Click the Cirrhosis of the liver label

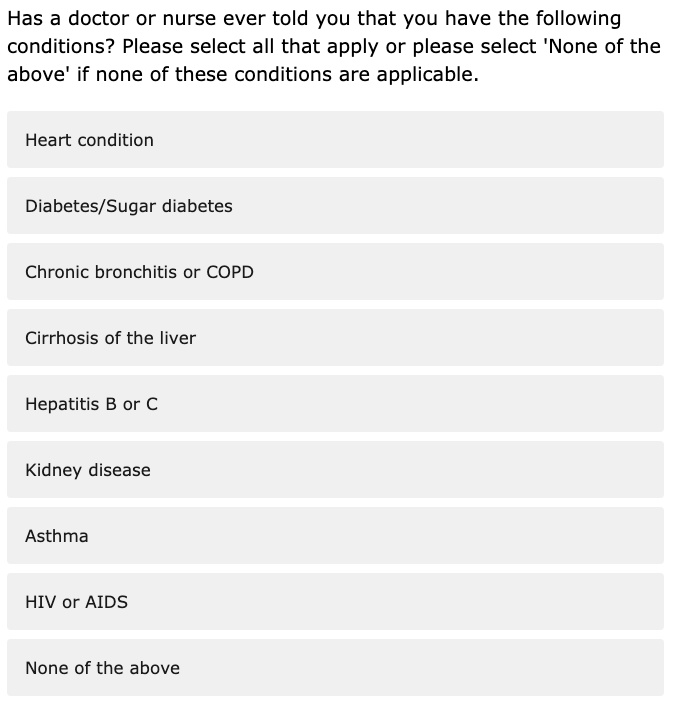tap(111, 338)
